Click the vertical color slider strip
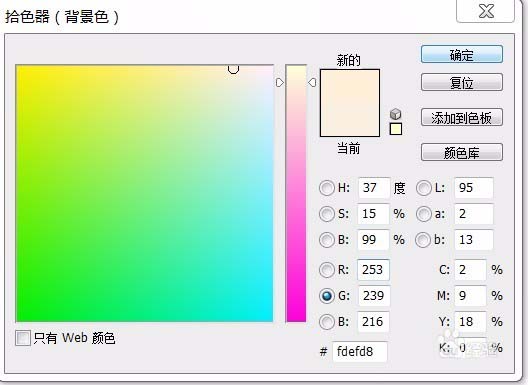 pos(296,193)
